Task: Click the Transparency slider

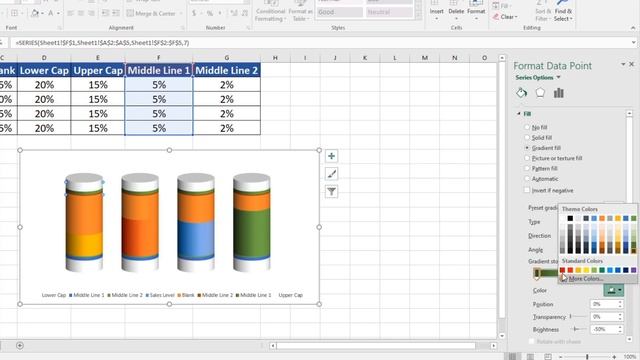Action: (x=578, y=316)
